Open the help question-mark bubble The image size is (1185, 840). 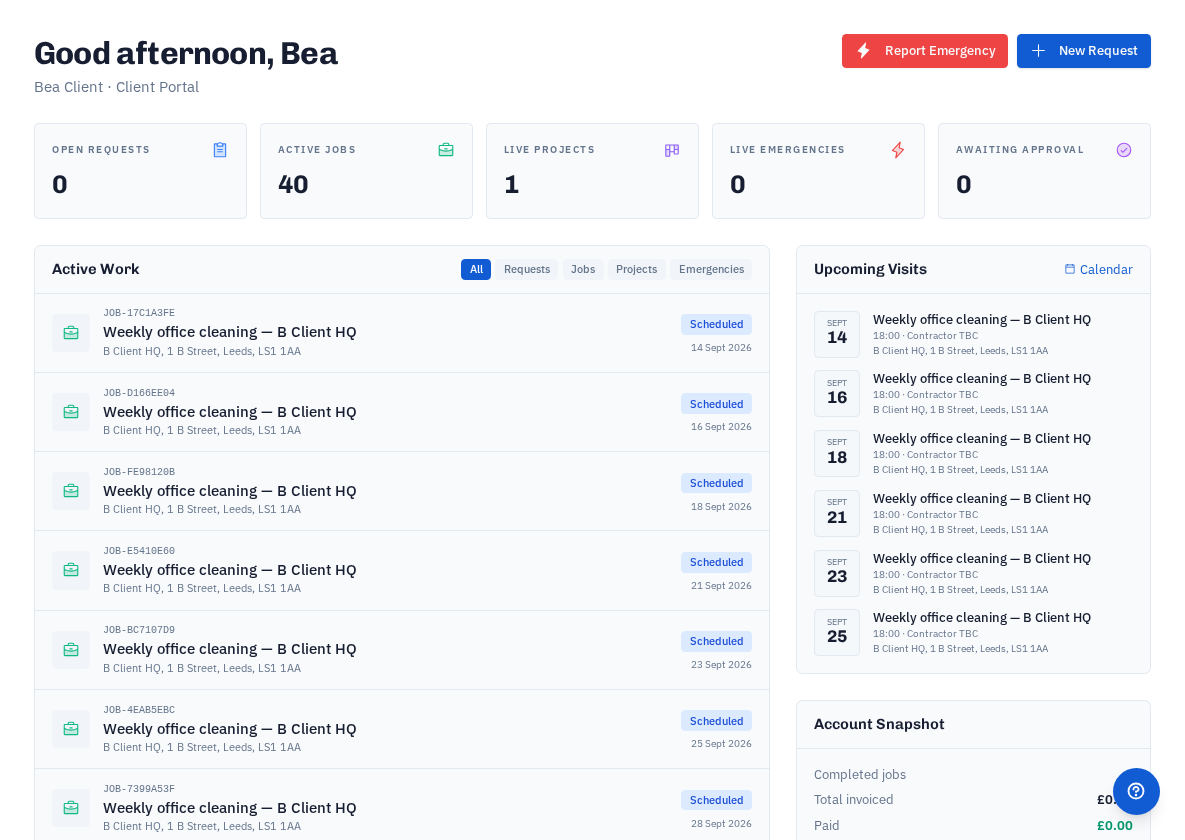1136,791
